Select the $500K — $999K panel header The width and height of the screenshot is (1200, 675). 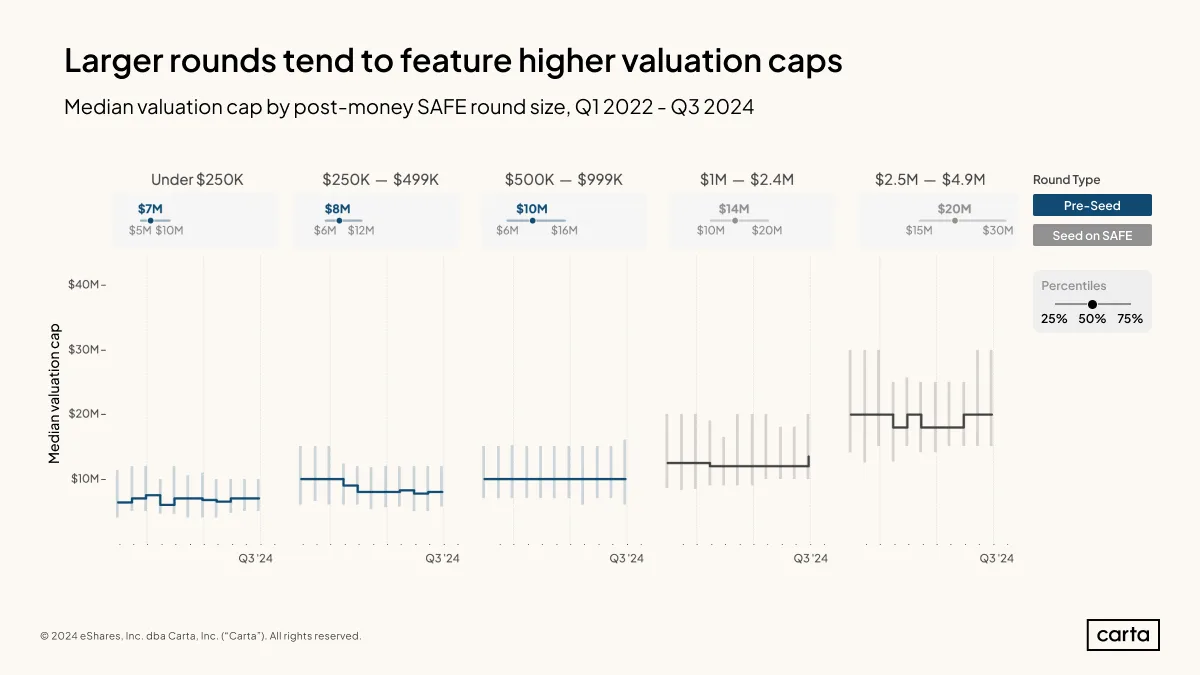[564, 180]
